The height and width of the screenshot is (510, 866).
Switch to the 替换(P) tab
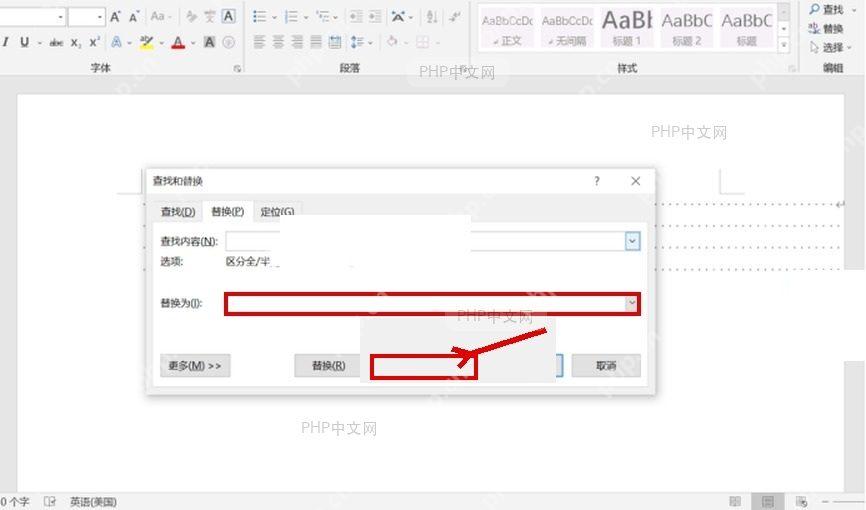pyautogui.click(x=228, y=212)
